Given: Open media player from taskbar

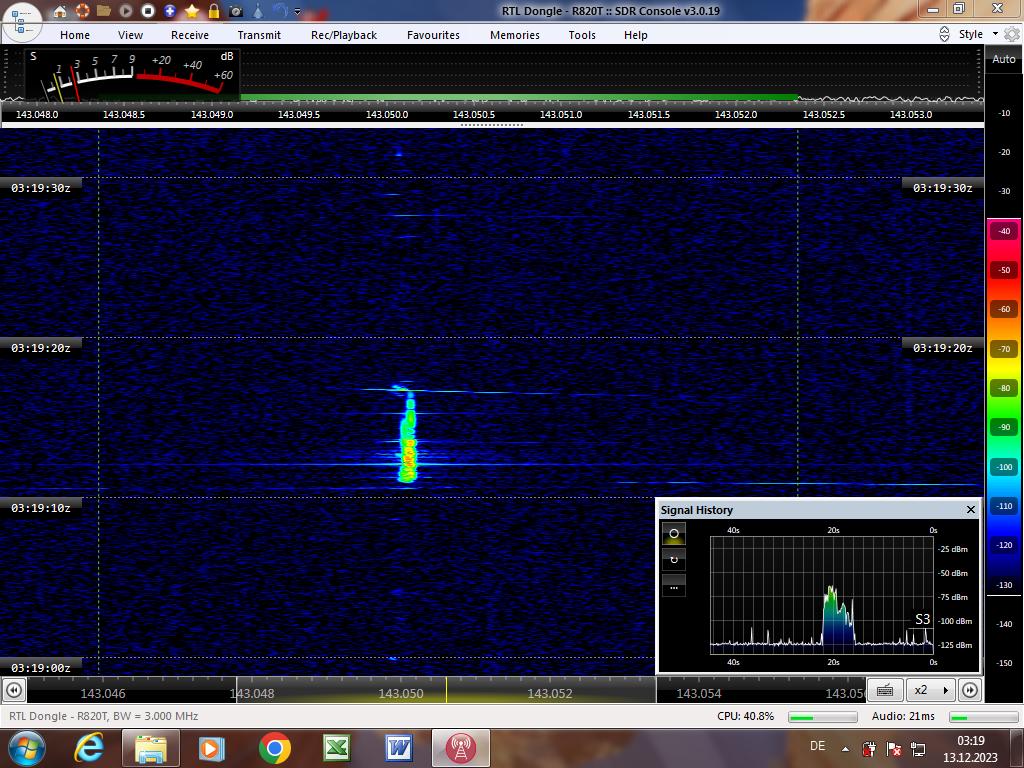Looking at the screenshot, I should tap(212, 748).
